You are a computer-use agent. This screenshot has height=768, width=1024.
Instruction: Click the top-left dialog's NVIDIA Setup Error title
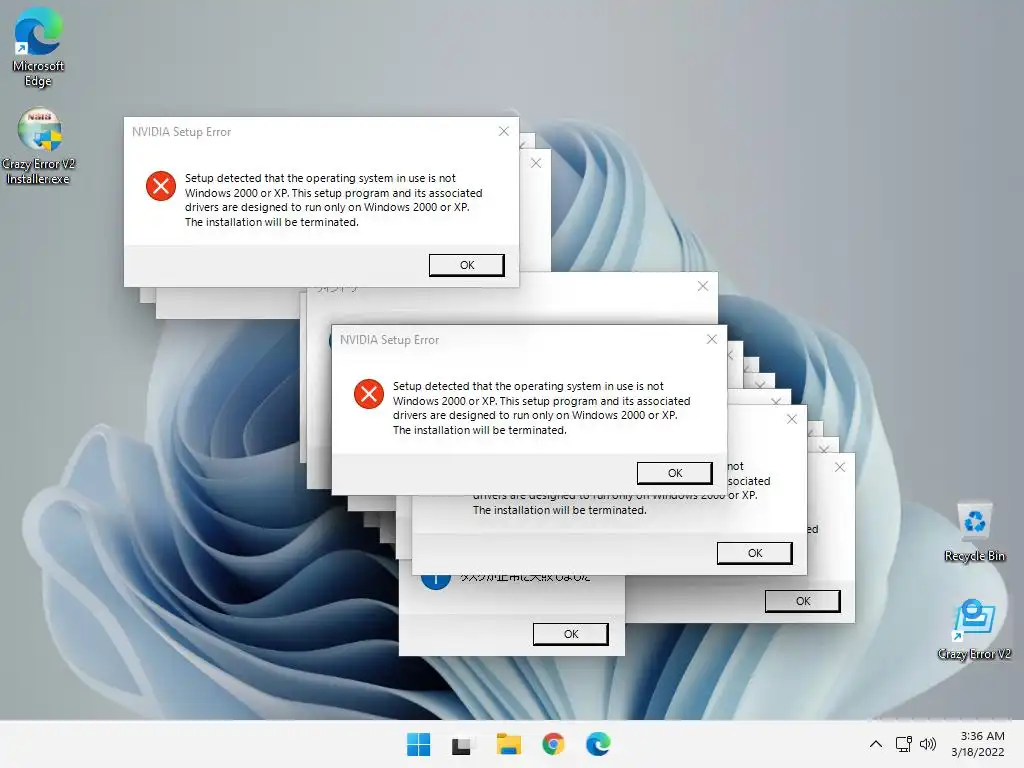click(x=182, y=132)
